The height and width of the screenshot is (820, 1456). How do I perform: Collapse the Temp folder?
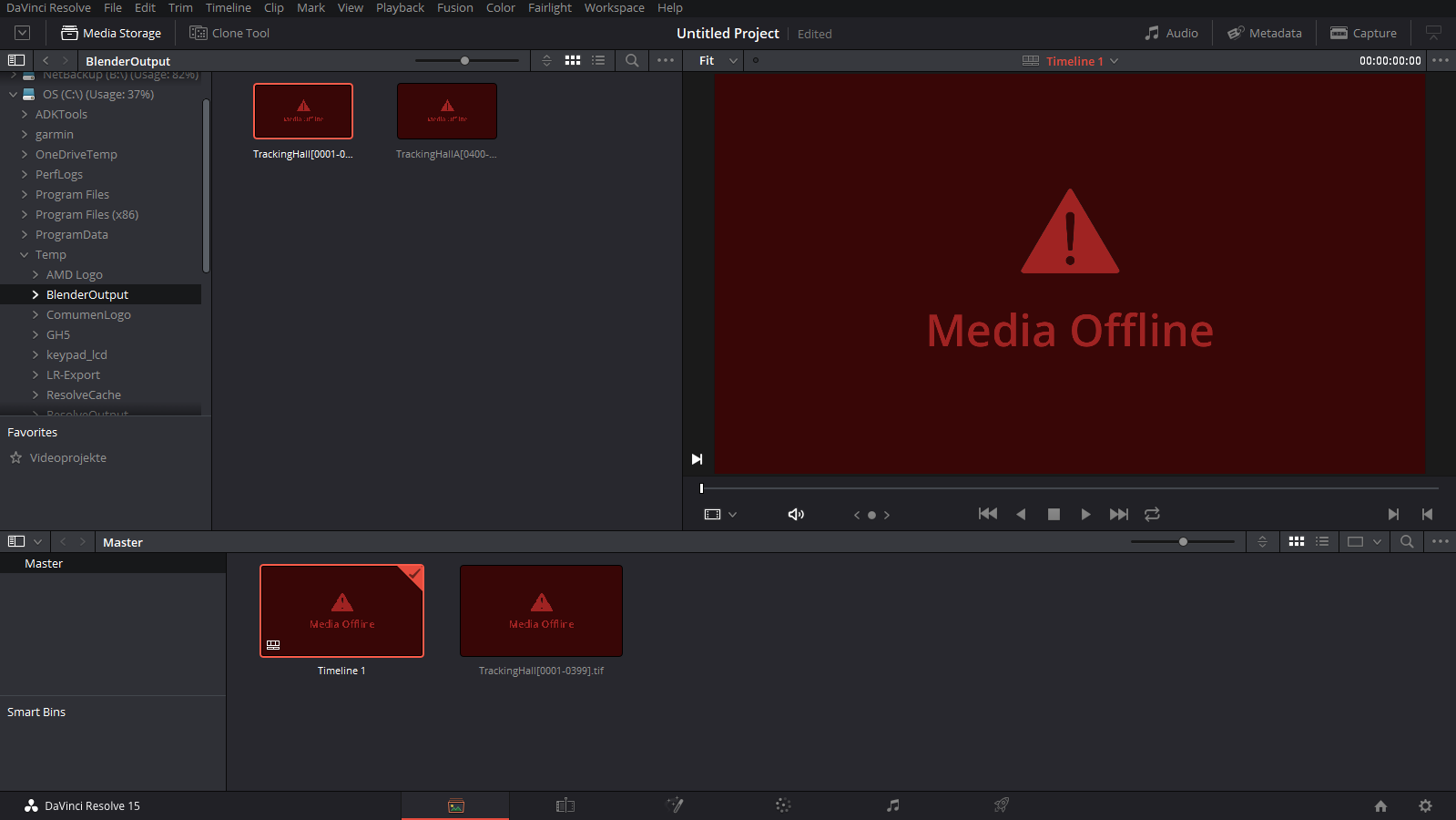pos(25,255)
